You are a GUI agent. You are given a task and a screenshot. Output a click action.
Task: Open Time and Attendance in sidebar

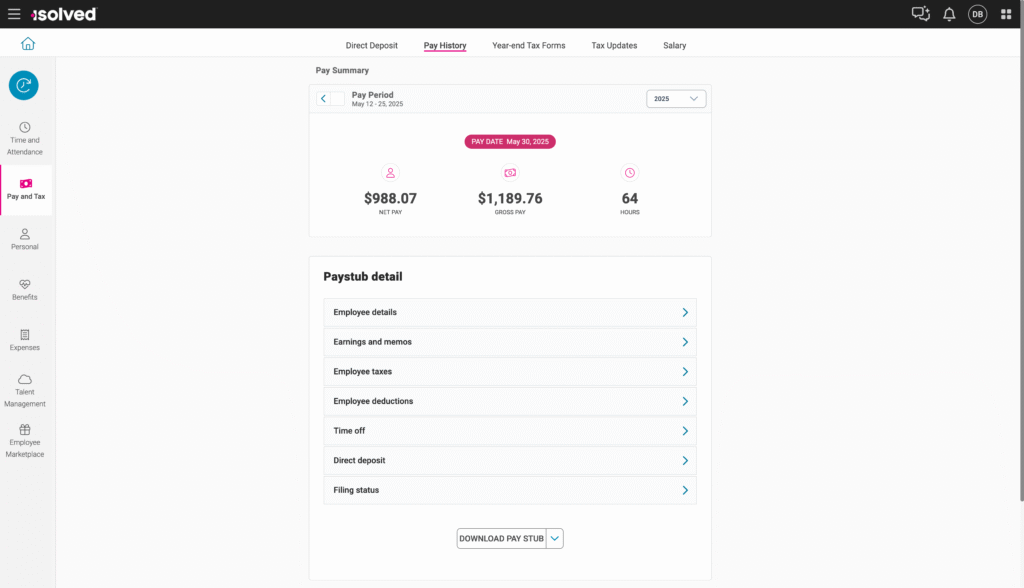click(25, 138)
